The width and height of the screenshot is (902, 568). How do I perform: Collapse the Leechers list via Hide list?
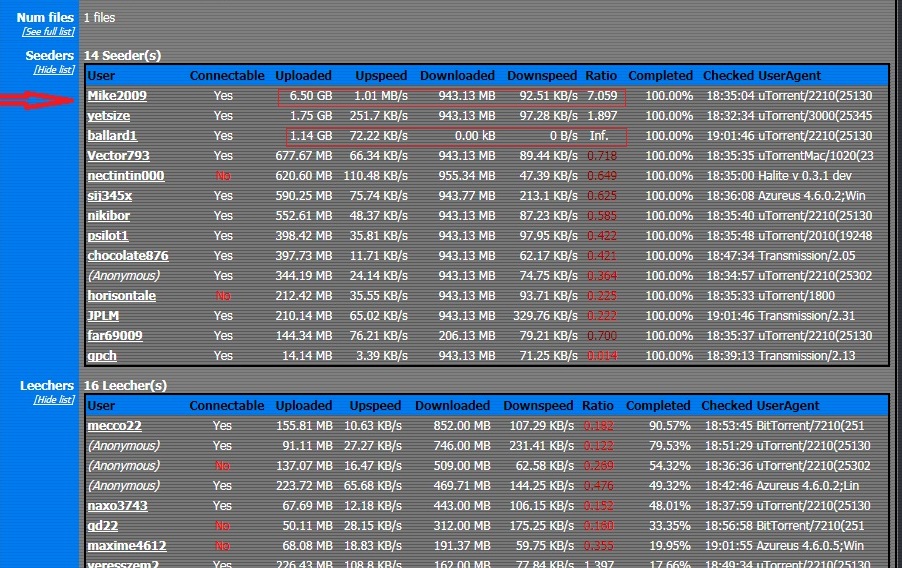click(x=54, y=400)
